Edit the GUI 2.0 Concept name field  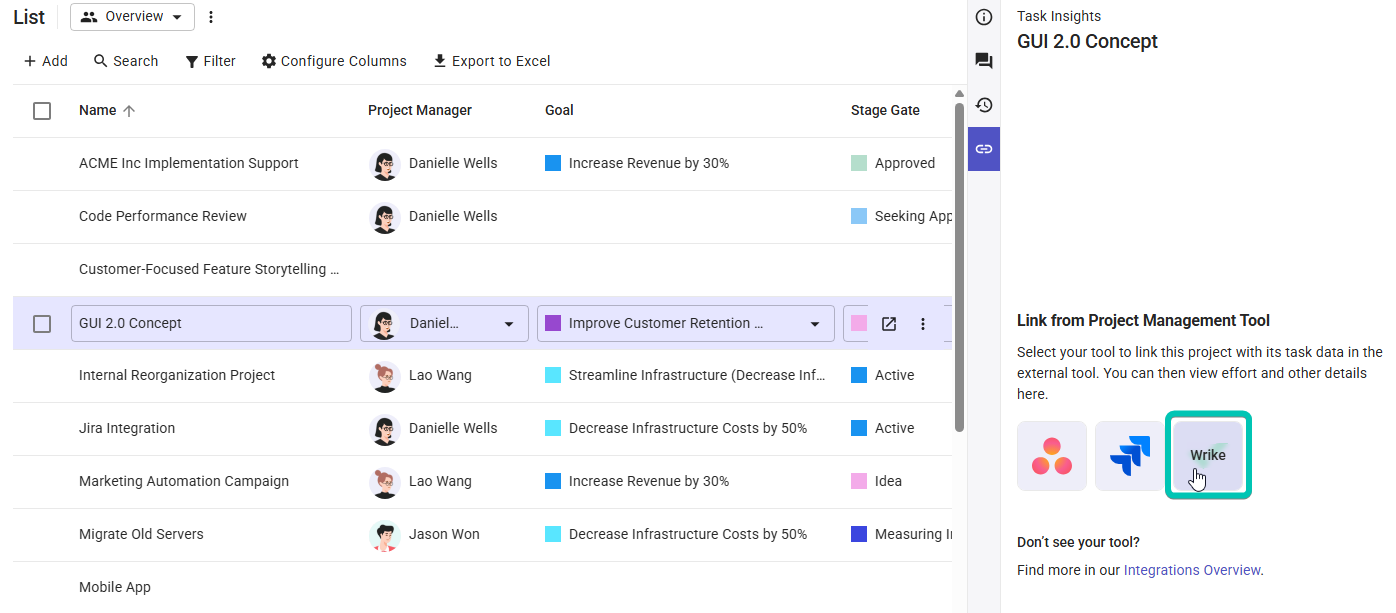[x=211, y=324]
